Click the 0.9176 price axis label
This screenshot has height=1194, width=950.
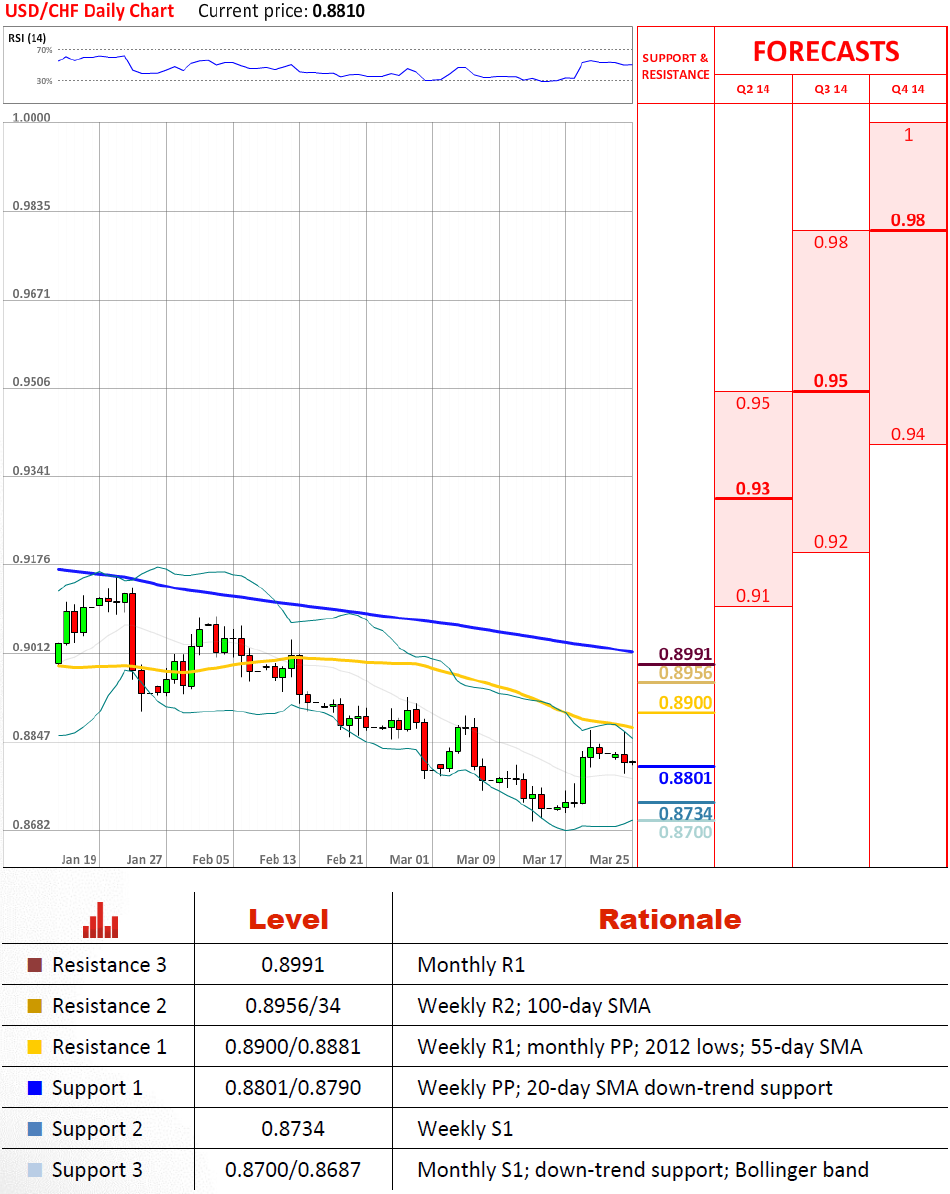[31, 559]
